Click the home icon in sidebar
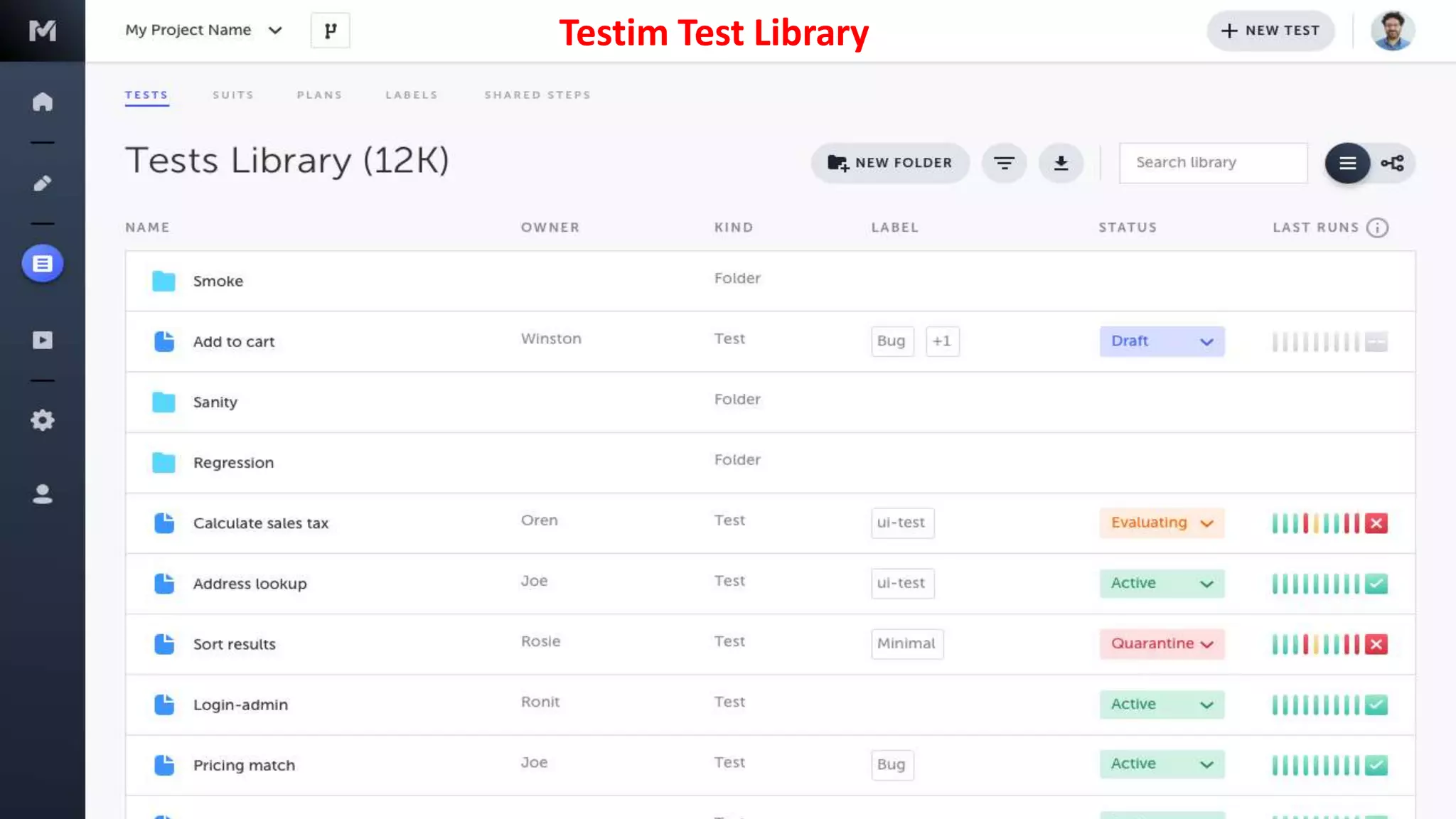This screenshot has width=1456, height=819. point(43,102)
